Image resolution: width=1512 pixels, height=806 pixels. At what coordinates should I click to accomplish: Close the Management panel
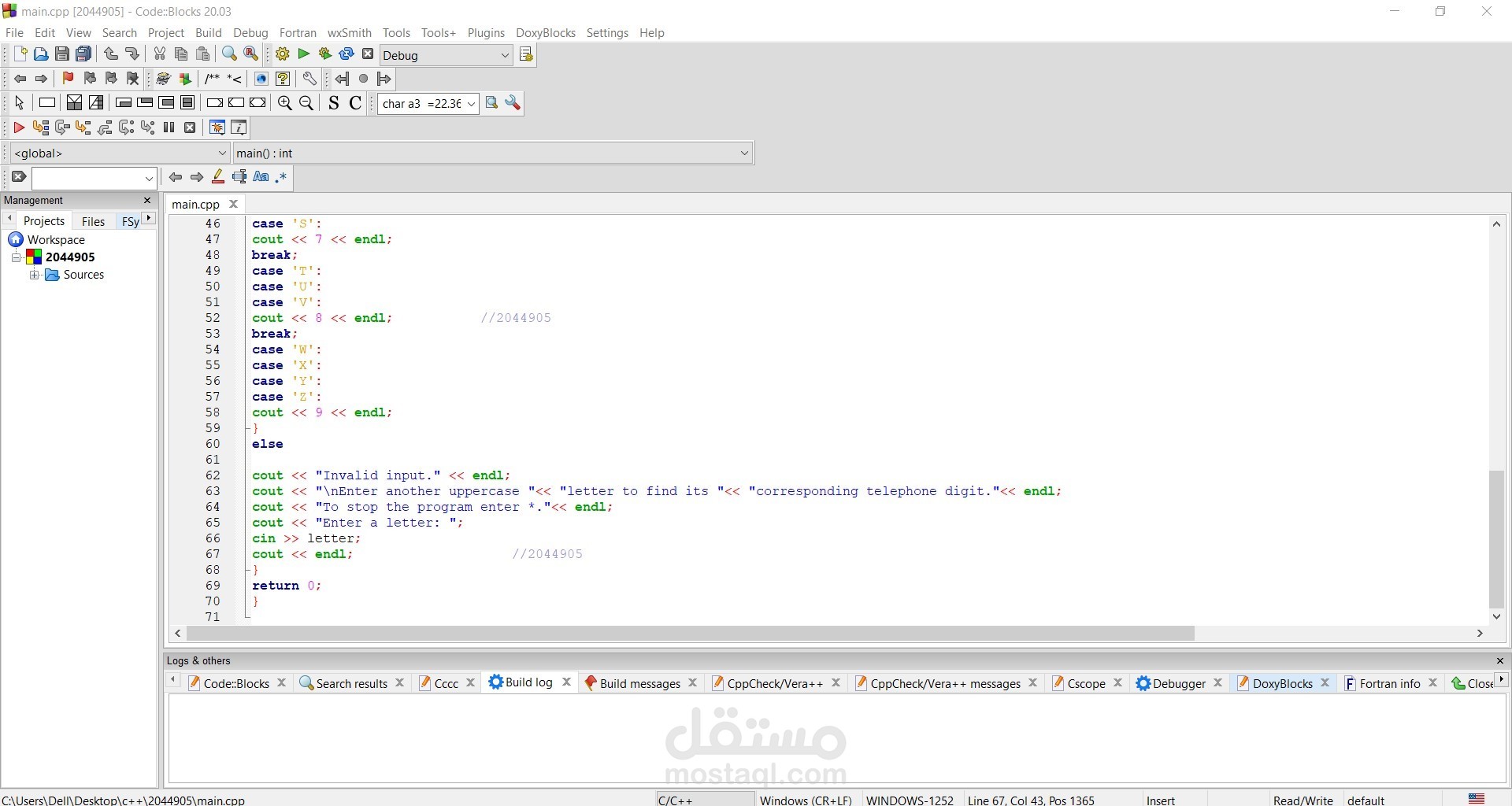click(147, 201)
